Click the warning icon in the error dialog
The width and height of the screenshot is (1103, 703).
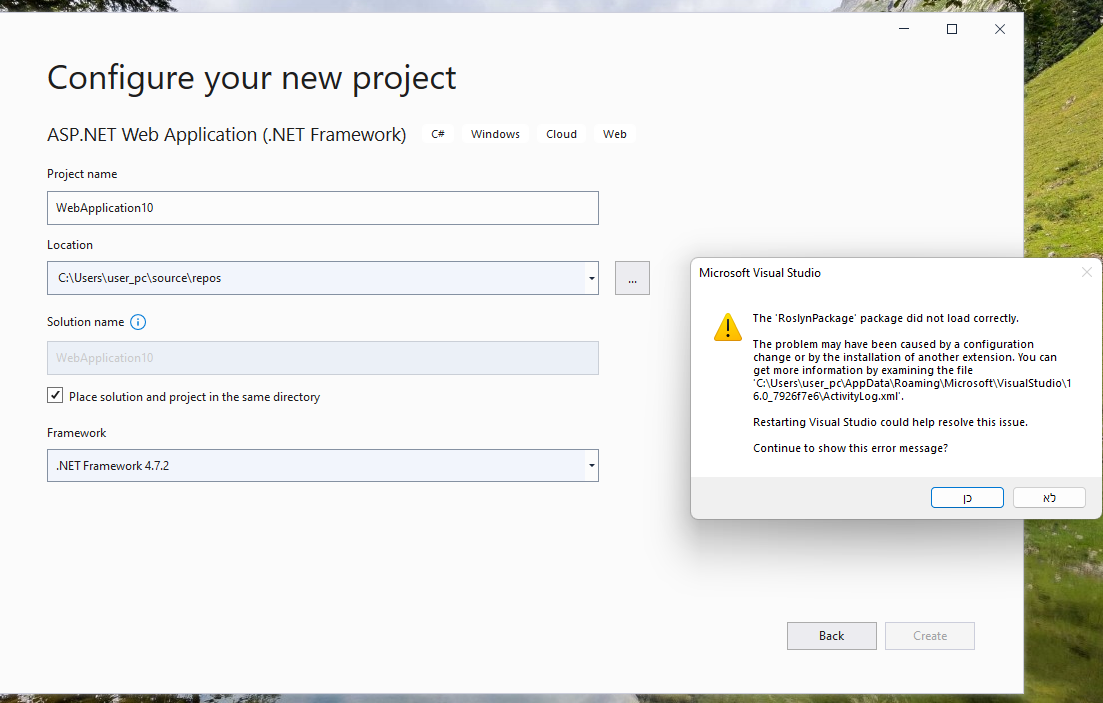[727, 327]
